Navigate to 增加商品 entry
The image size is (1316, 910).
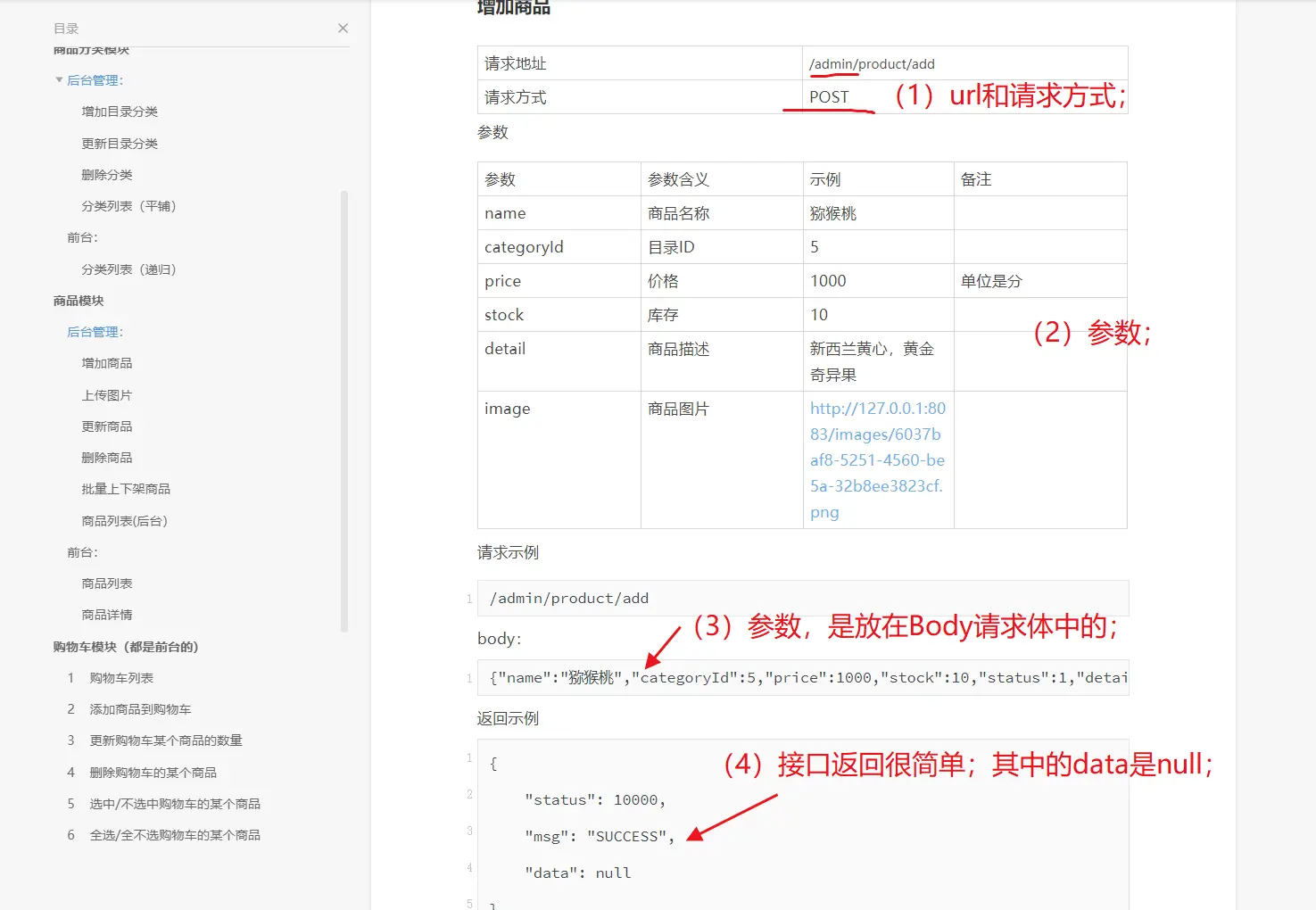click(107, 363)
